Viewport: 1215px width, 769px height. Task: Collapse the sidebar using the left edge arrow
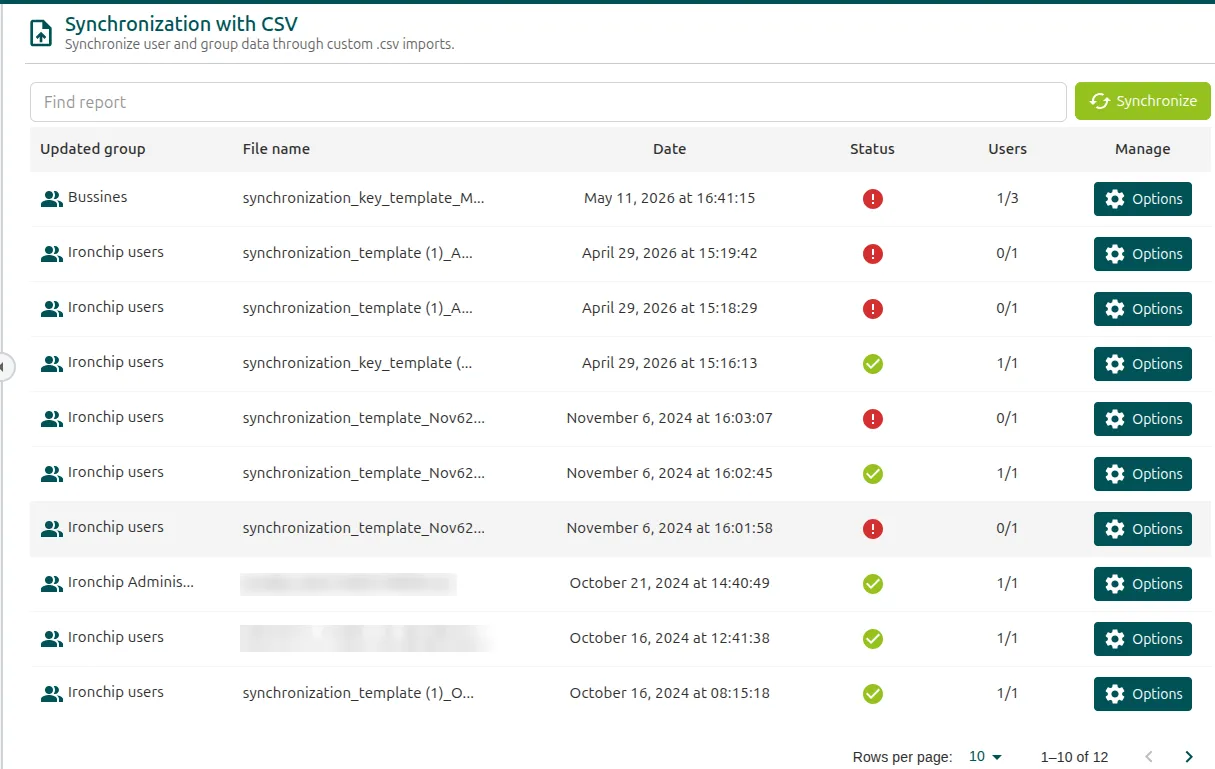(4, 367)
